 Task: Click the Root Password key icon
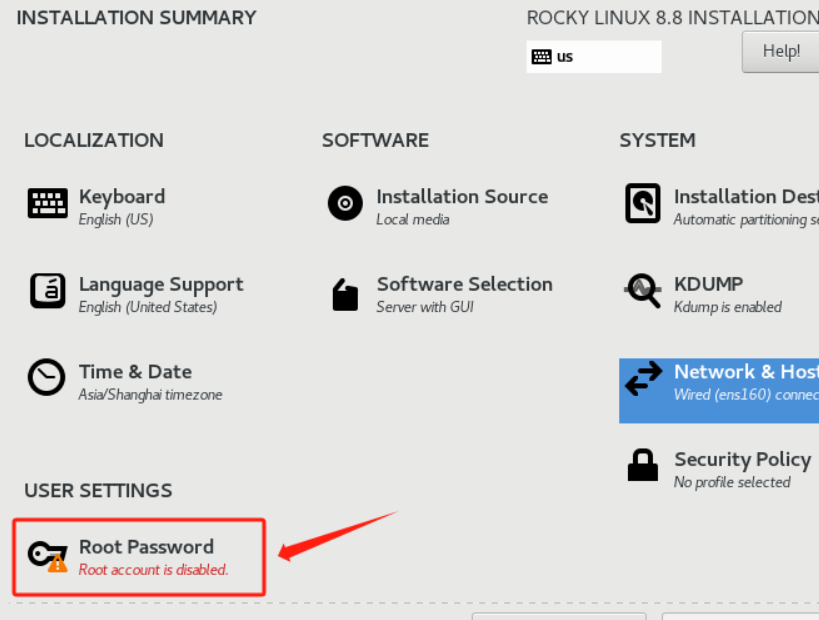(47, 555)
